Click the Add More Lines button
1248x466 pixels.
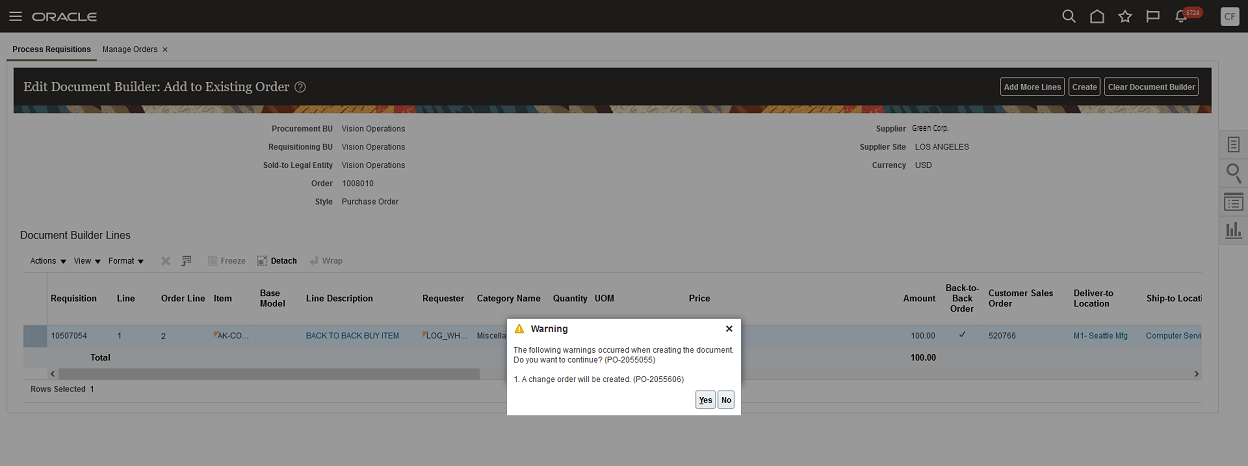[x=1033, y=87]
